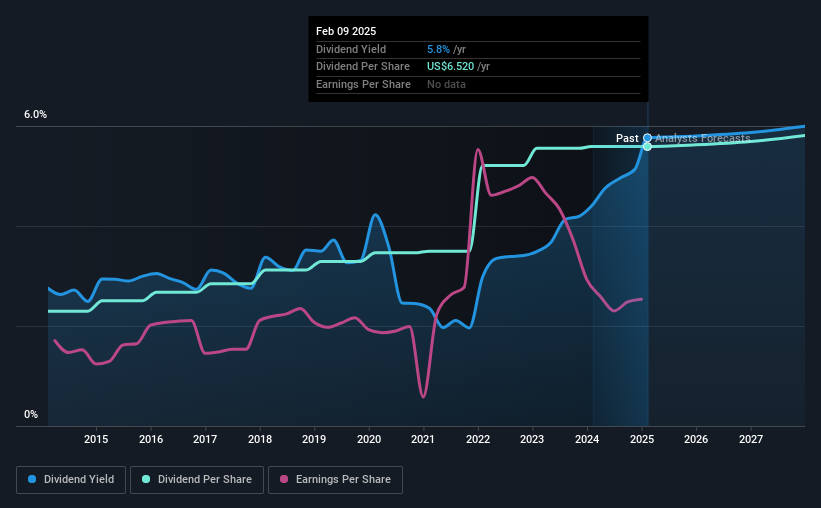Viewport: 821px width, 508px height.
Task: Toggle the Dividend Yield legend series
Action: pos(71,479)
